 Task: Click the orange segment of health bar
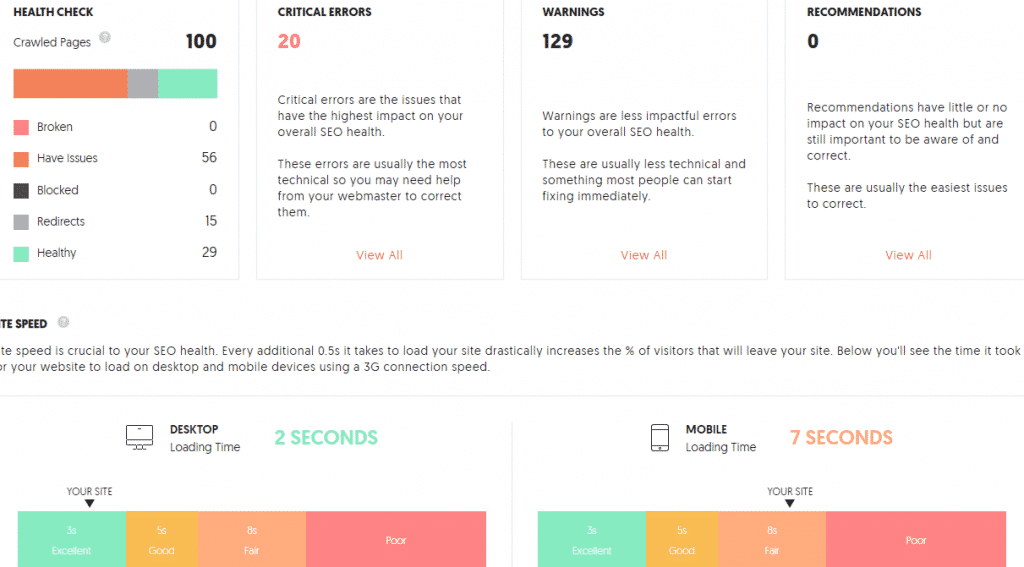(70, 84)
